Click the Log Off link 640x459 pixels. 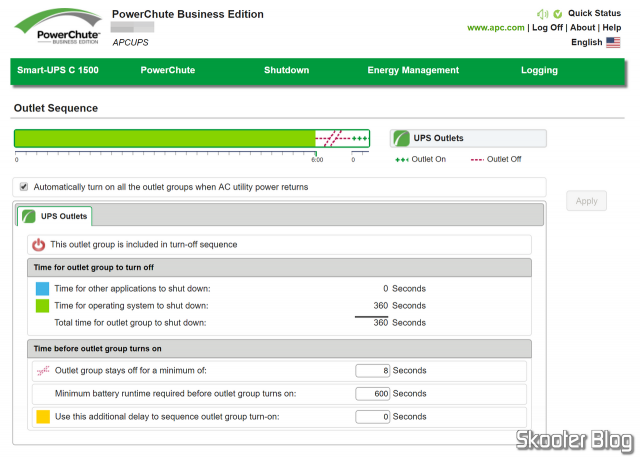click(547, 28)
